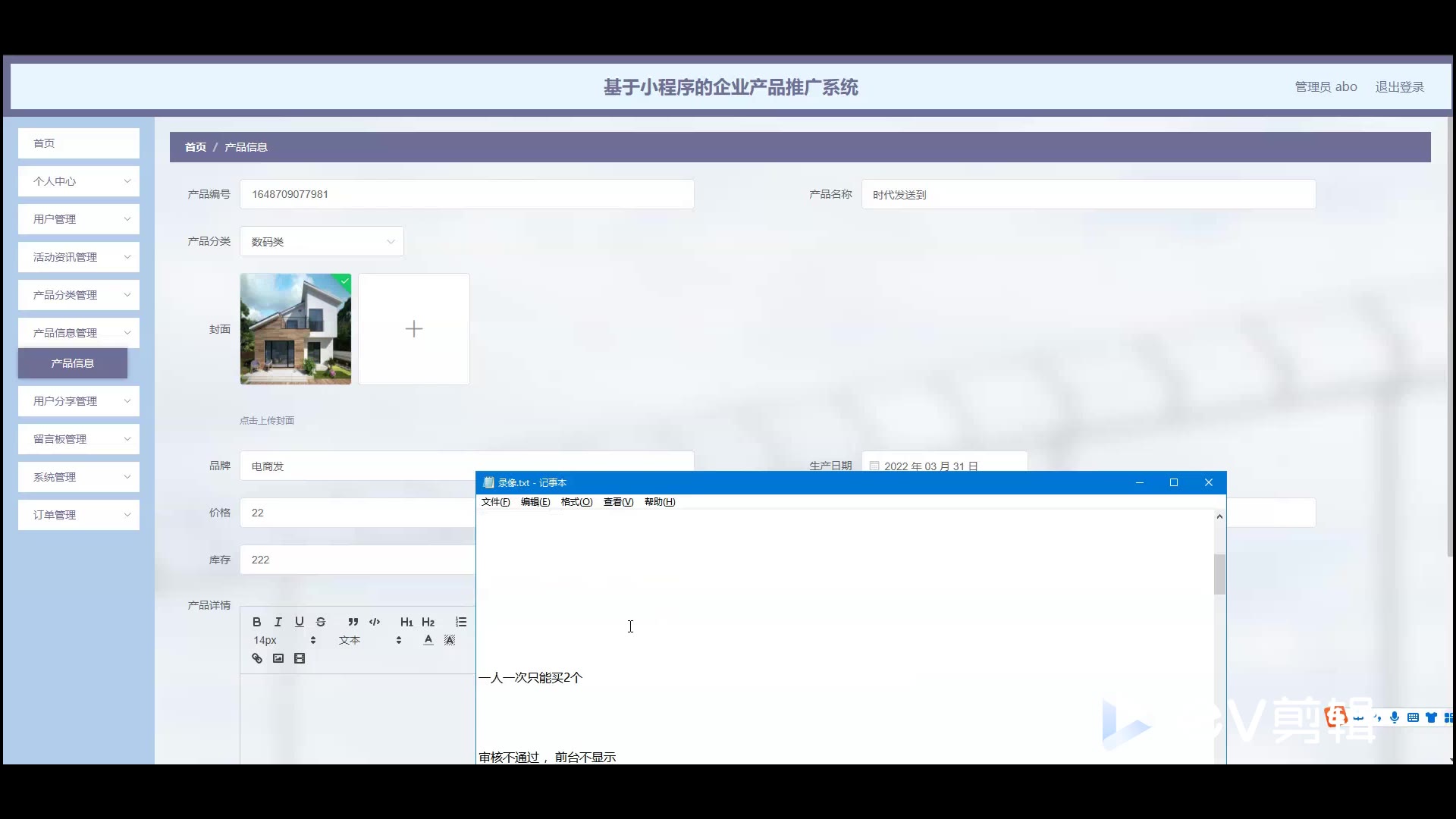Open the 文件(F) menu in Notepad
Screen dimensions: 1456x819
coord(495,502)
